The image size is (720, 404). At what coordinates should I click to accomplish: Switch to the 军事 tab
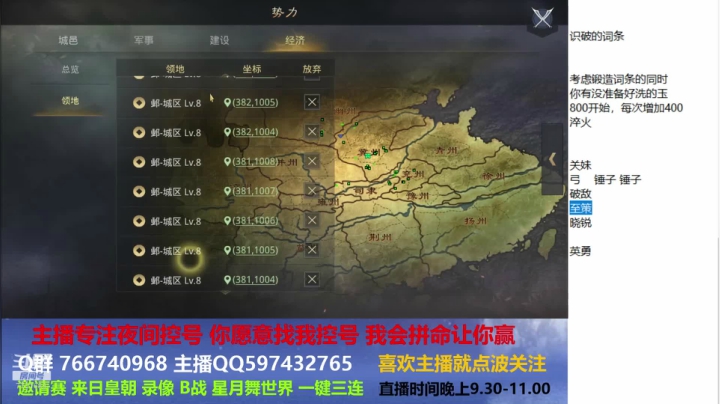click(x=144, y=40)
